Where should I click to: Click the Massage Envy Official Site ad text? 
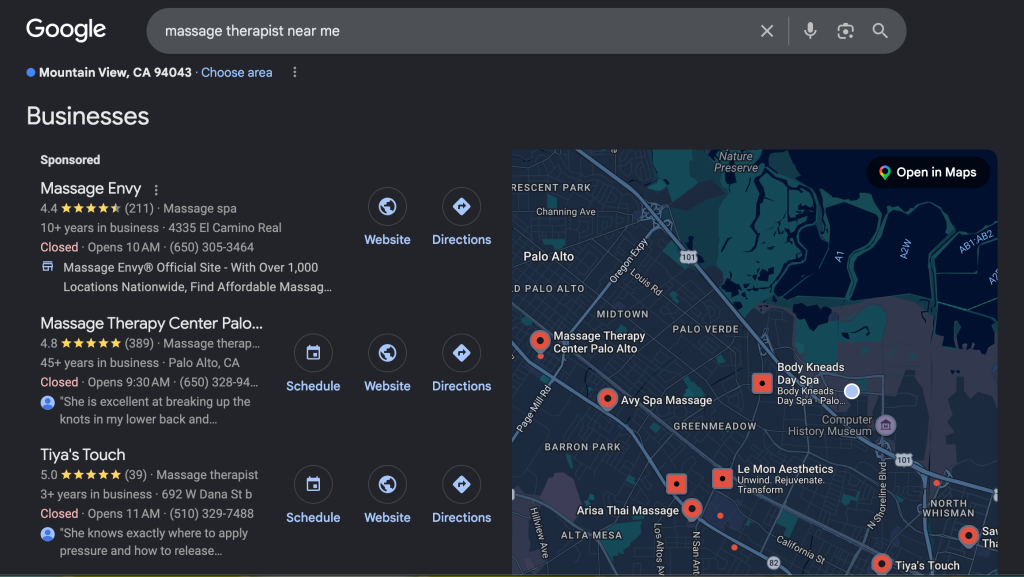point(197,277)
